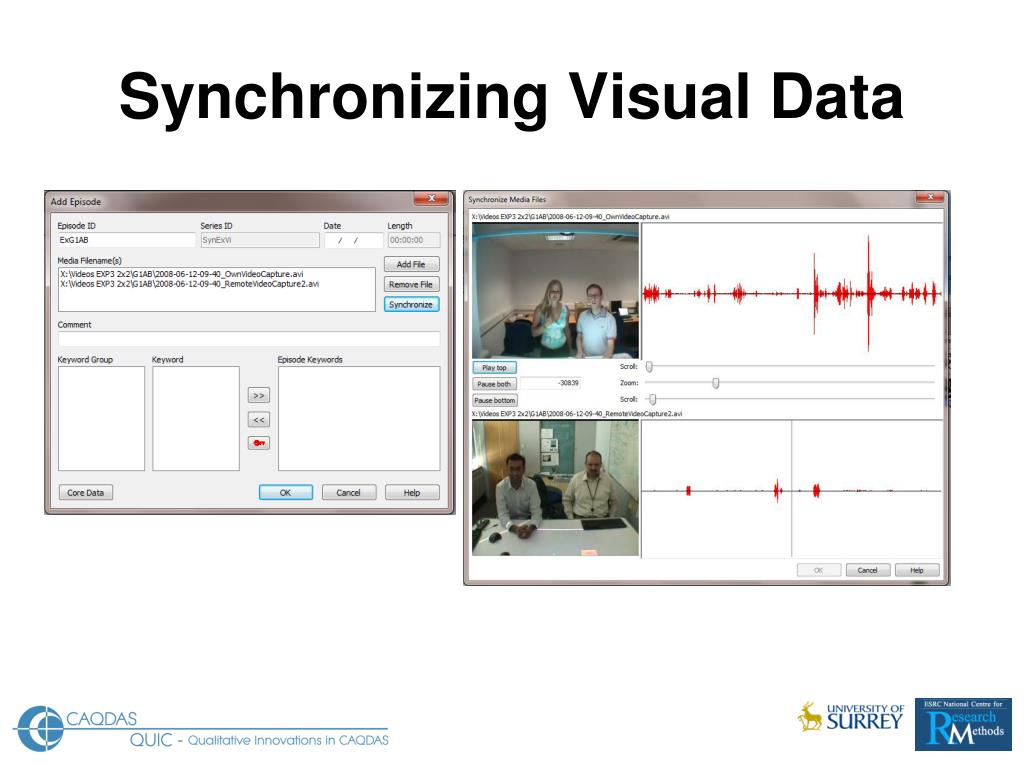The width and height of the screenshot is (1024, 768).
Task: Click the top red audio waveform
Action: [x=792, y=294]
